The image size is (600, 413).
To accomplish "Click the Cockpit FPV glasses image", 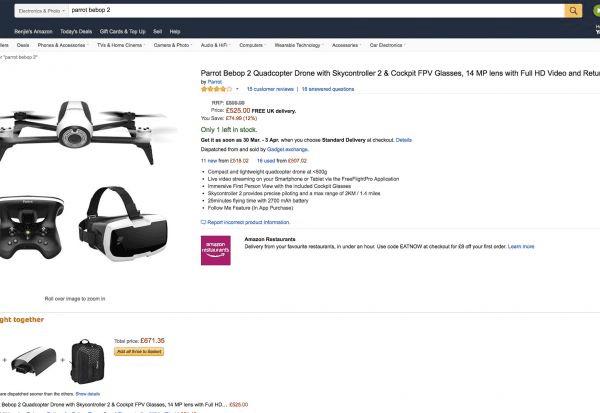I will tap(127, 224).
